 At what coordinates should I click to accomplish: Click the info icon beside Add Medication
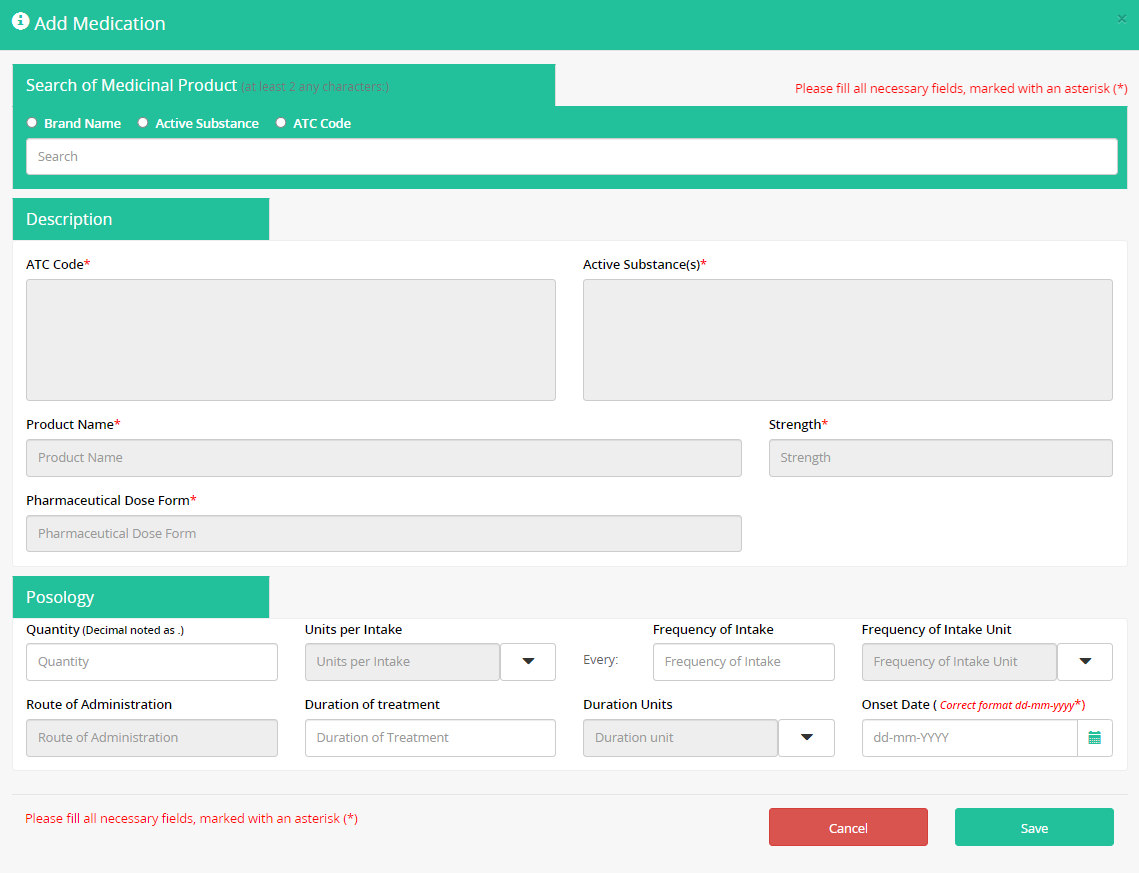(x=20, y=21)
